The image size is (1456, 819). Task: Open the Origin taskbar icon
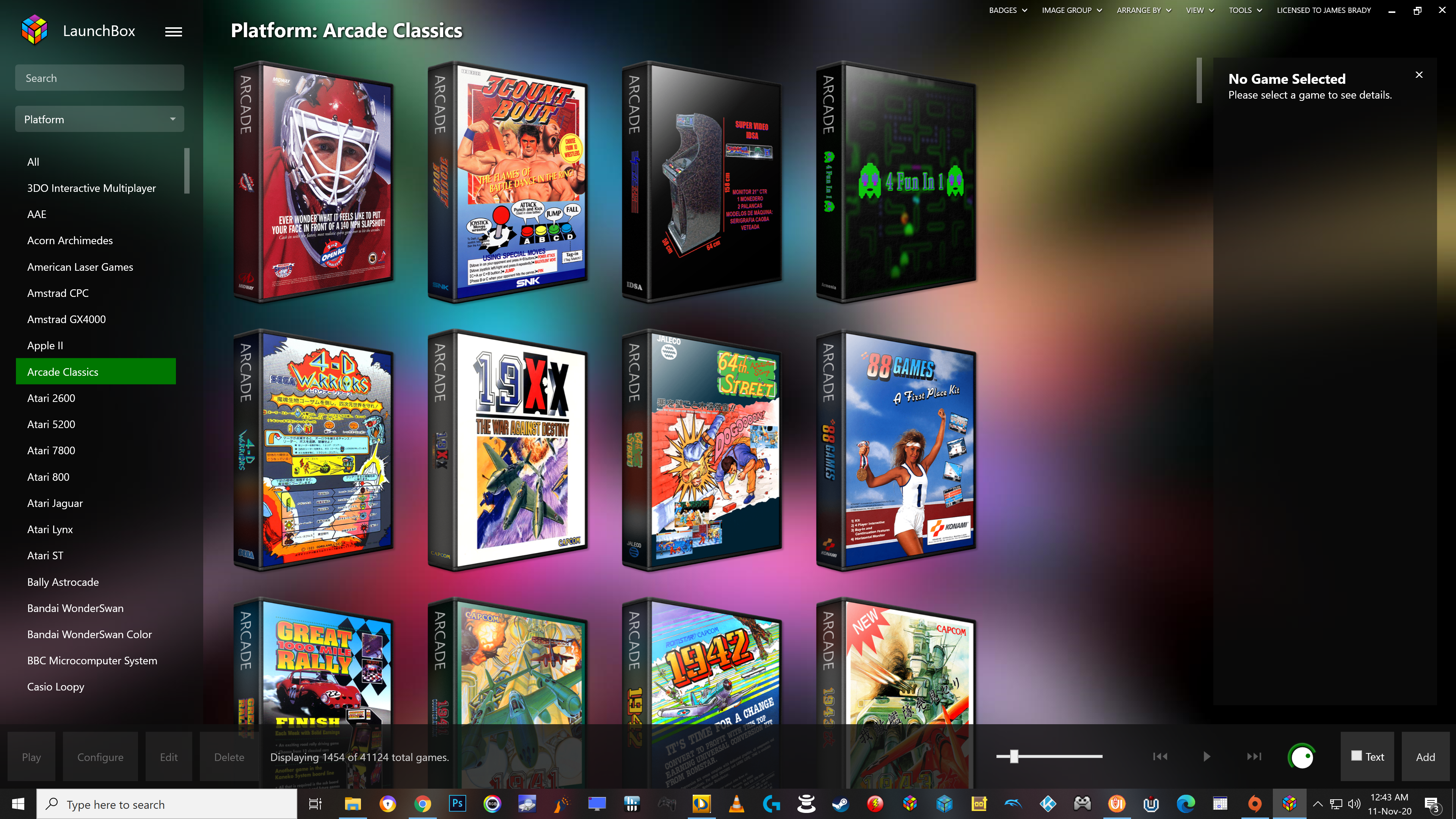pos(1255,803)
